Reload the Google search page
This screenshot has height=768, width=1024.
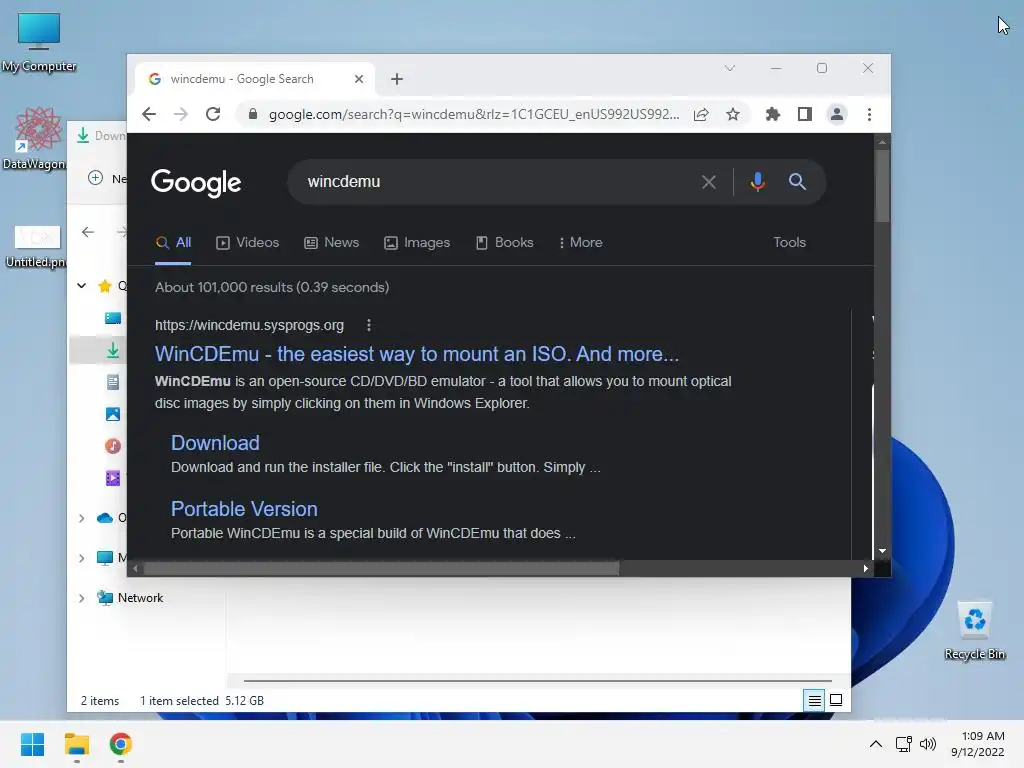click(213, 114)
